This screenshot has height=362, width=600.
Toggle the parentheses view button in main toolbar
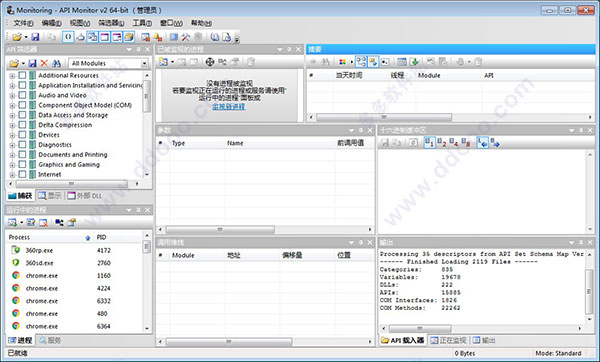click(x=68, y=37)
